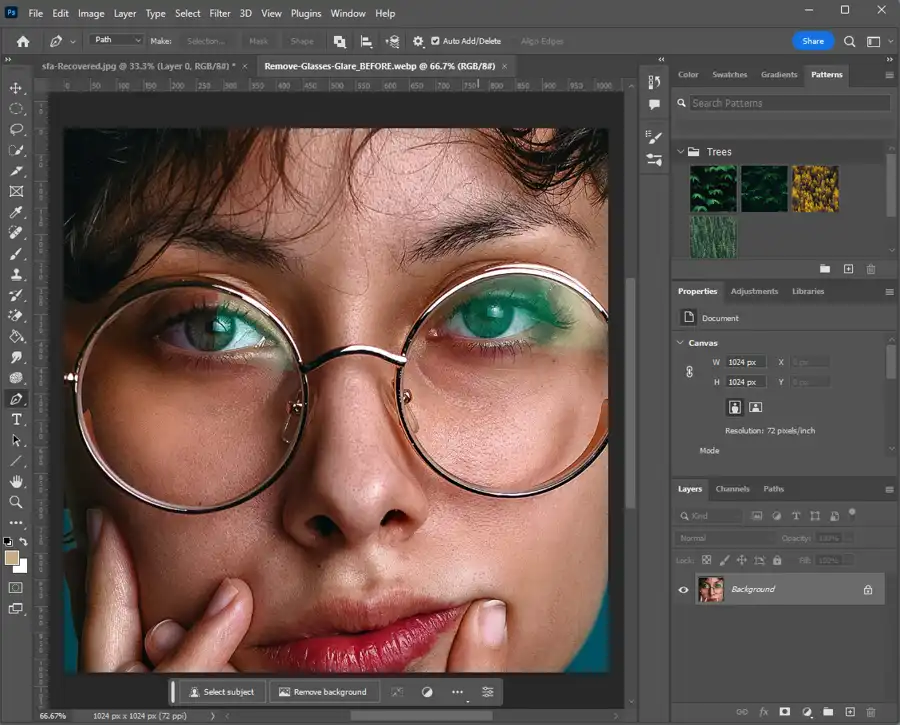Viewport: 900px width, 725px height.
Task: Pick the Eyedropper tool
Action: (x=16, y=212)
